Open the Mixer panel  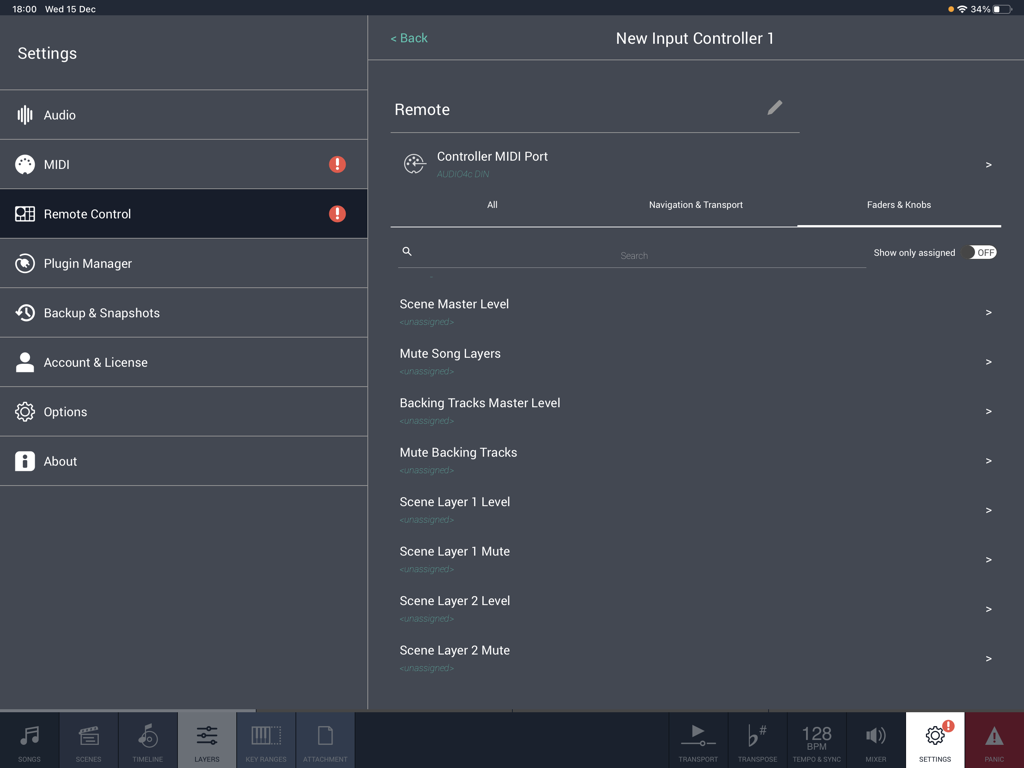click(x=875, y=740)
